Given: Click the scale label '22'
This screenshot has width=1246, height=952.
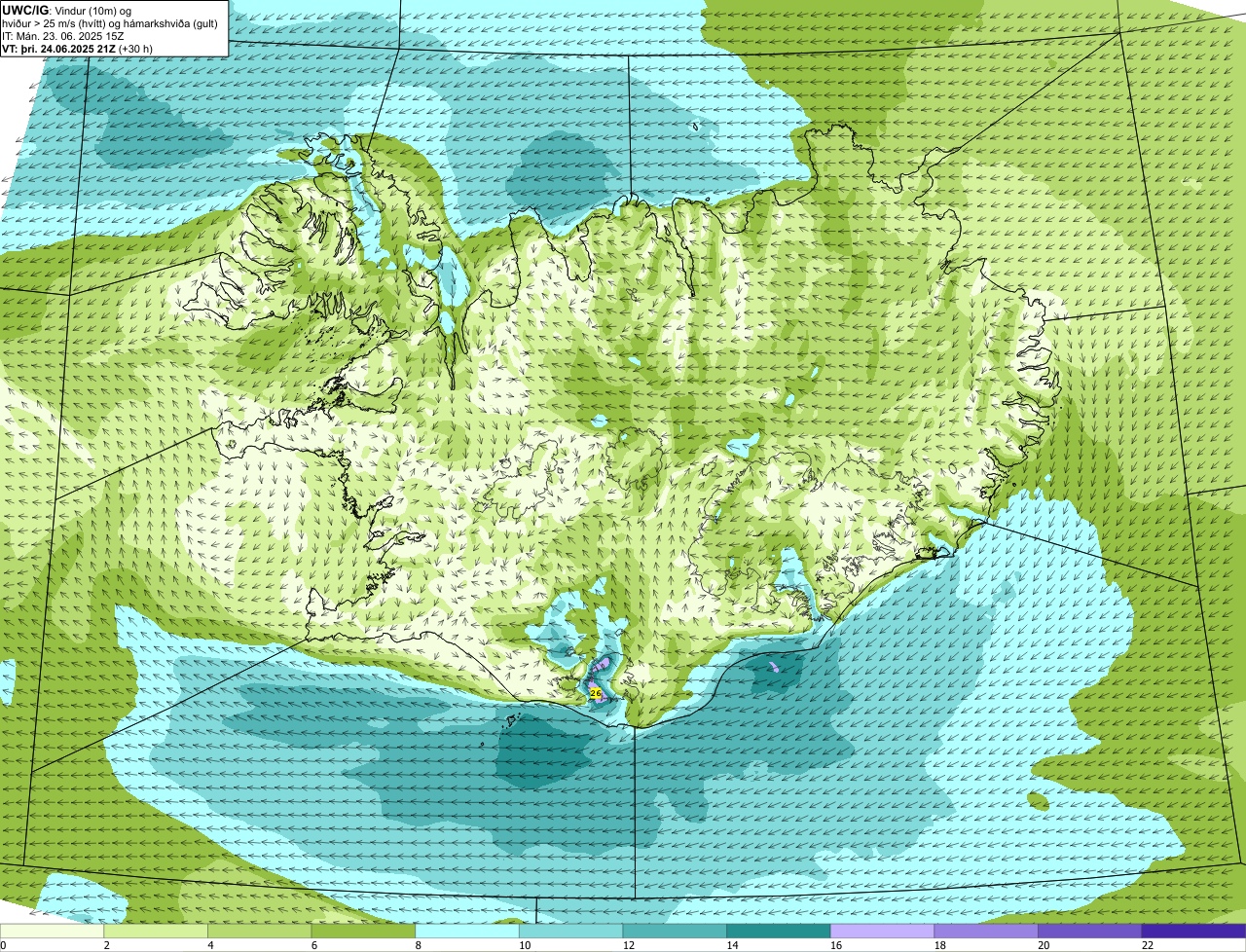Looking at the screenshot, I should tap(1148, 945).
